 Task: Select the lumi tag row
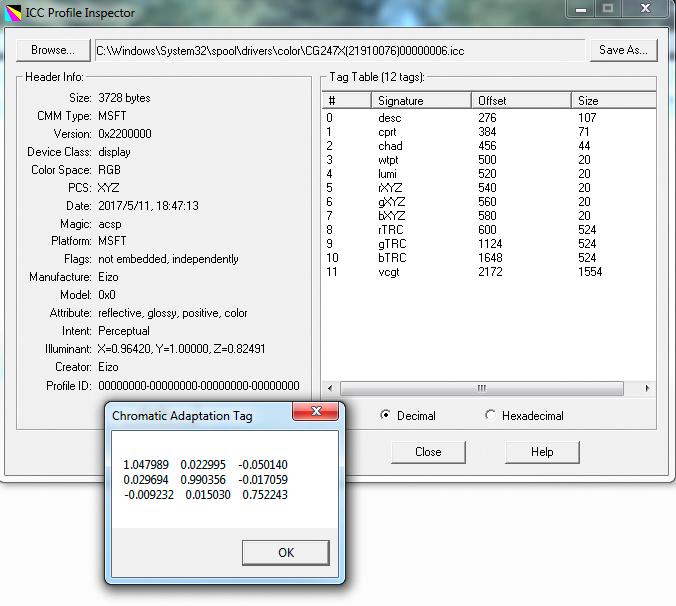pos(489,174)
